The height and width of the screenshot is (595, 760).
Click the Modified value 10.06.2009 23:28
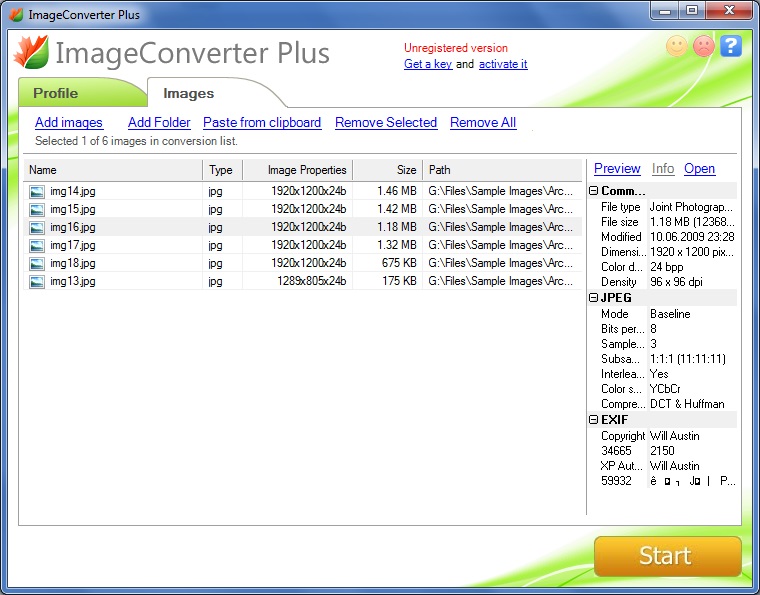click(x=692, y=237)
